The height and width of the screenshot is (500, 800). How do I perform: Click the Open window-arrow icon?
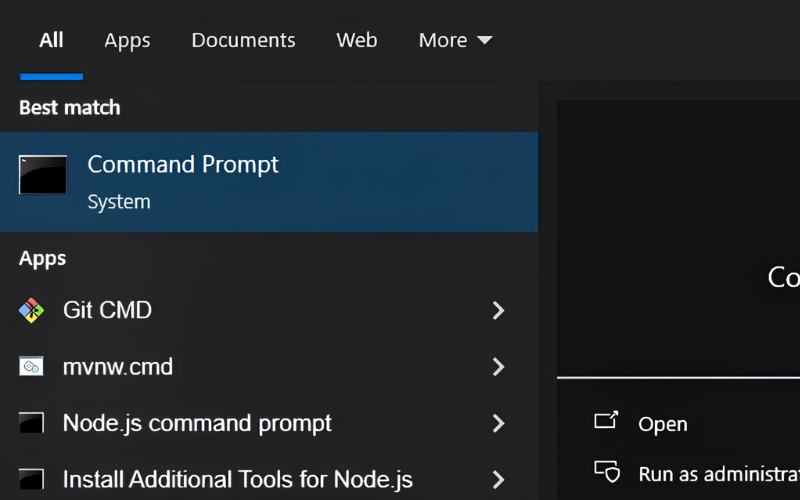[606, 420]
